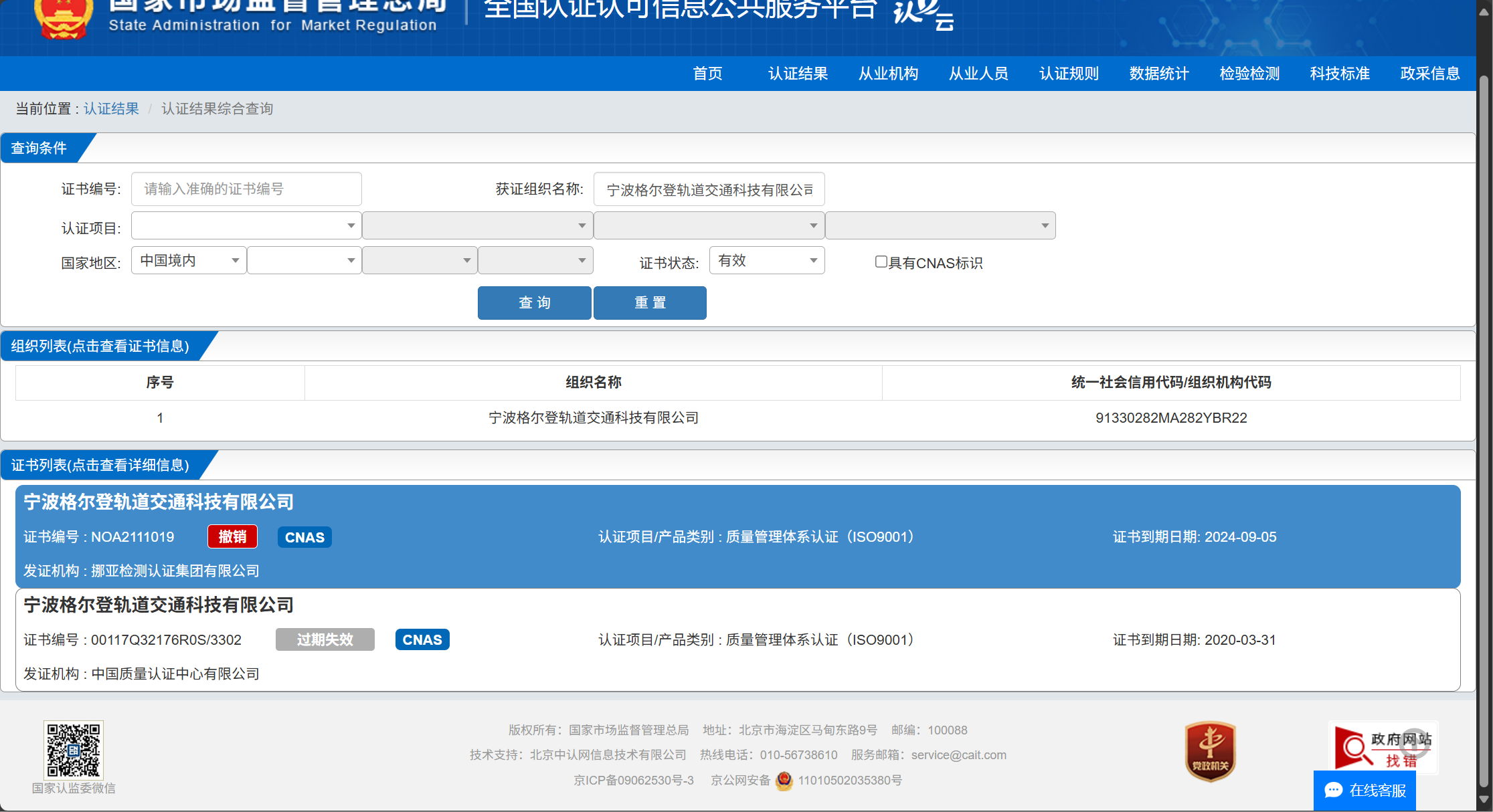Click the 重置 reset button
This screenshot has height=812, width=1493.
coord(650,303)
